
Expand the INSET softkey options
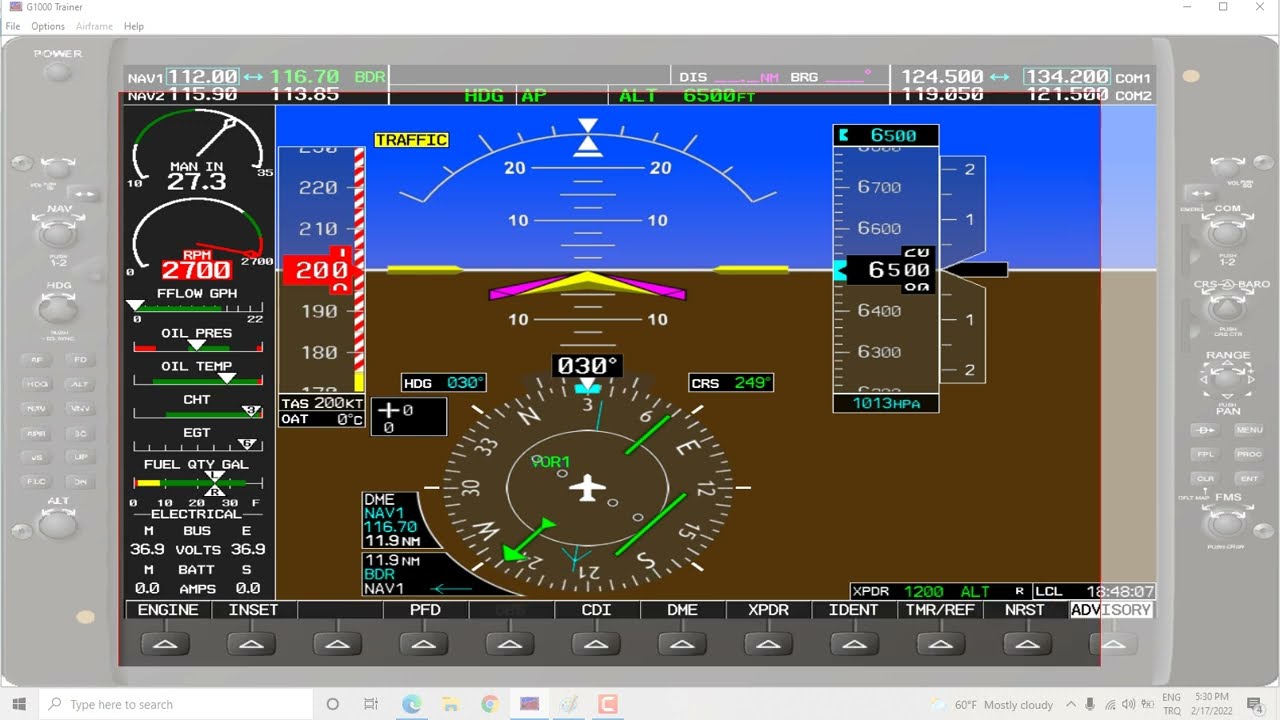(x=254, y=610)
